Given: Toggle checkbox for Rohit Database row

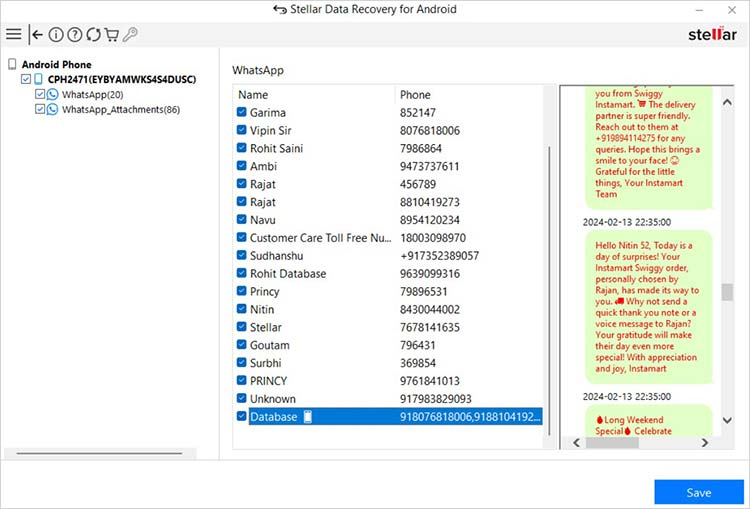Looking at the screenshot, I should point(241,273).
